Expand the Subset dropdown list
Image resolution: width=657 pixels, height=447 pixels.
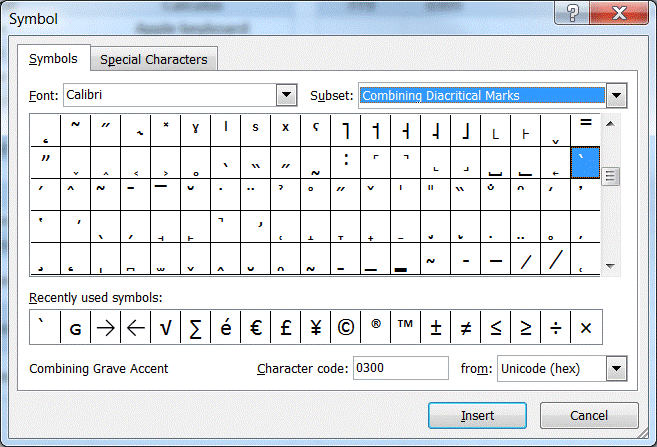(x=616, y=95)
